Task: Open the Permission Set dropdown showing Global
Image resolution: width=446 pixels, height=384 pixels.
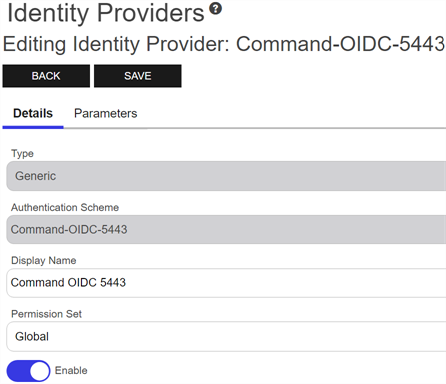Action: click(226, 336)
